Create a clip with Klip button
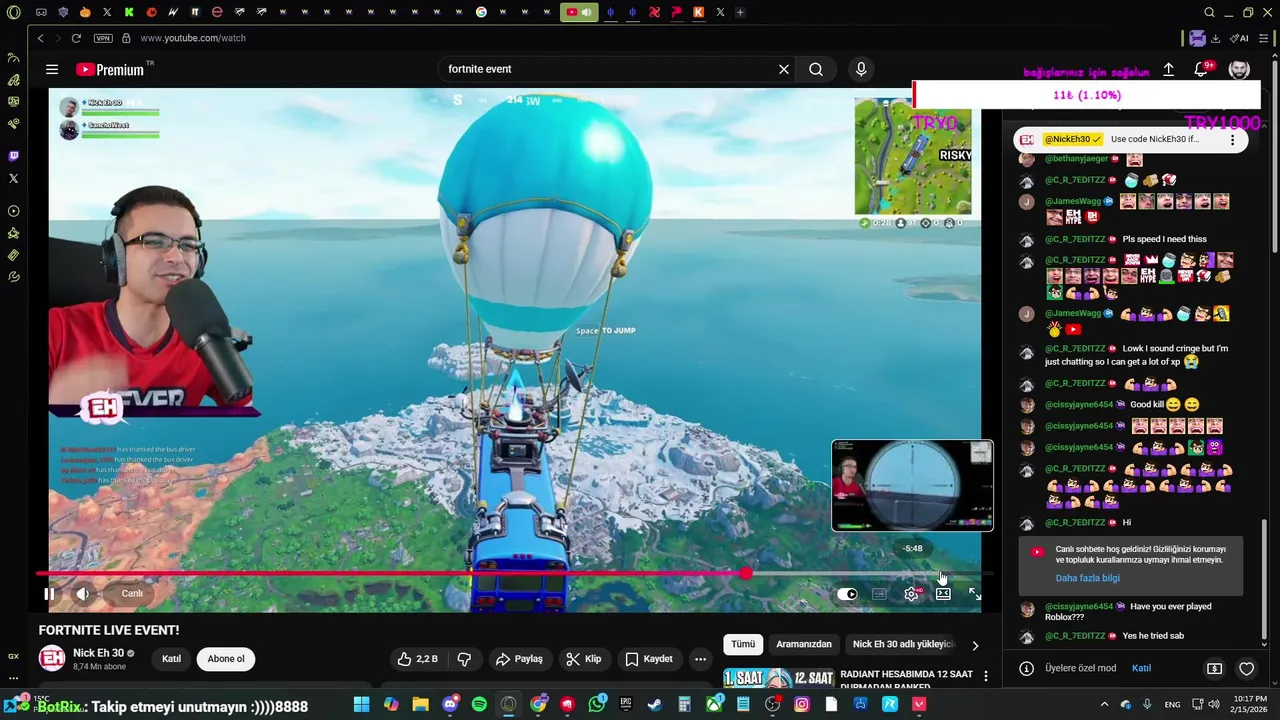 (x=583, y=659)
